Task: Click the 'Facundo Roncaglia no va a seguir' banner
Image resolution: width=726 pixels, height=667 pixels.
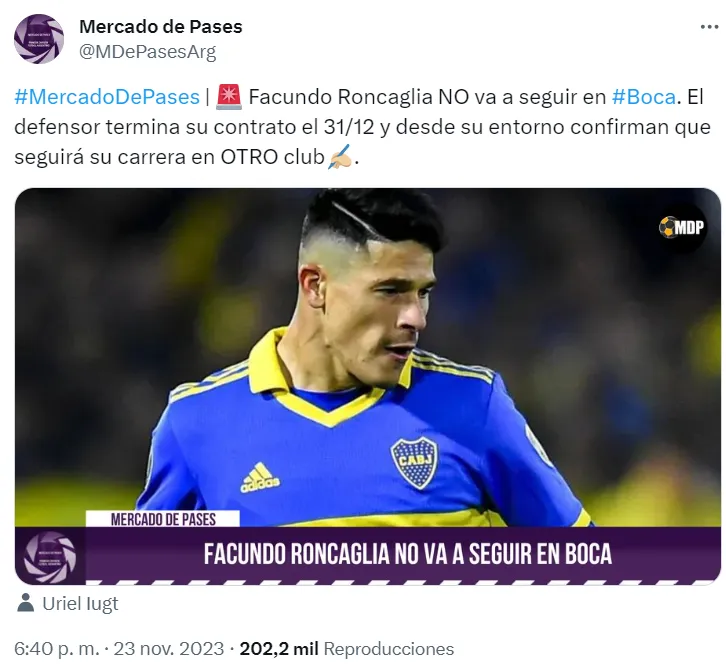Action: click(407, 554)
